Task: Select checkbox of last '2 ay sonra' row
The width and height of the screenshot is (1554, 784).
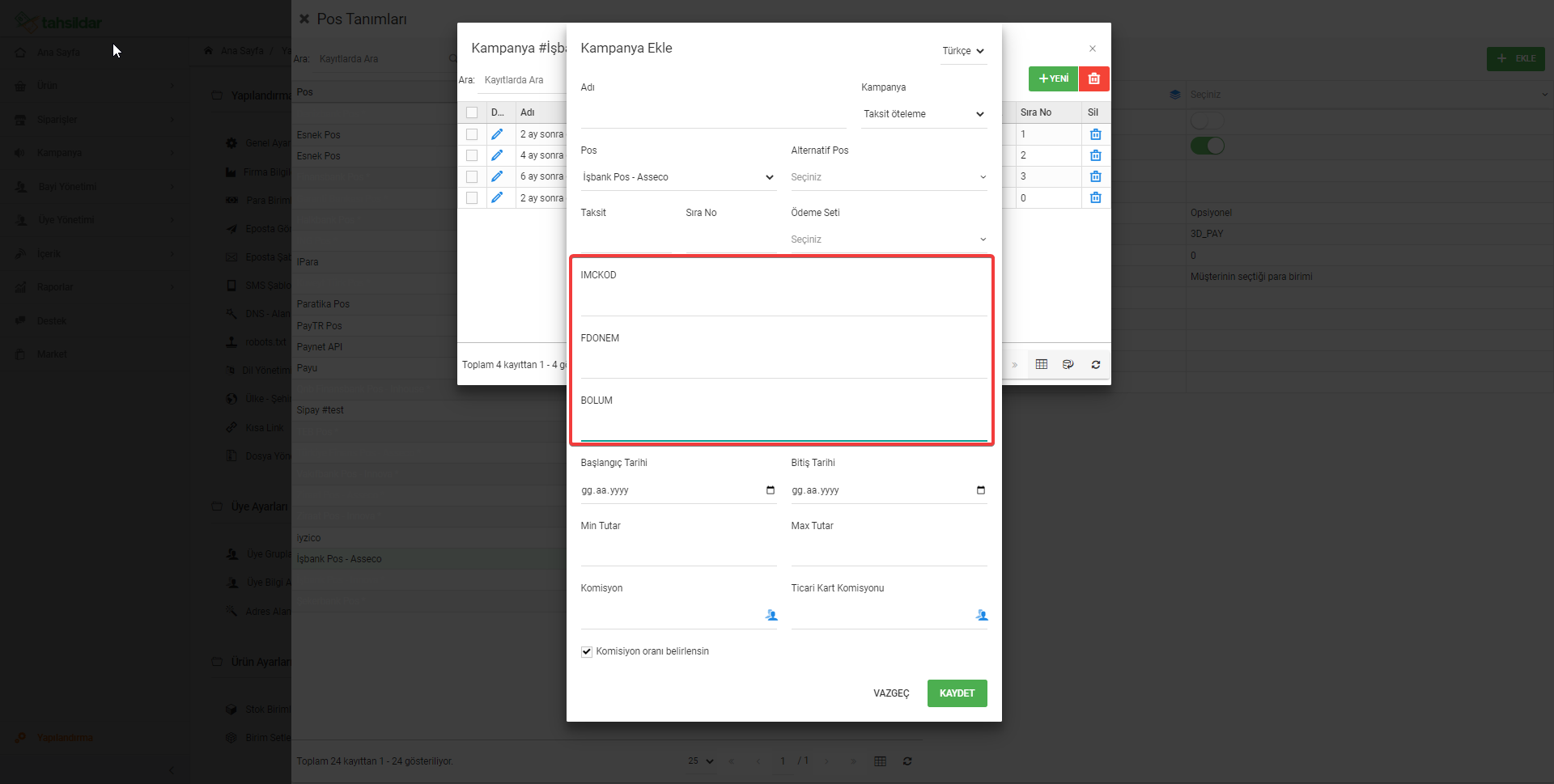Action: point(472,197)
